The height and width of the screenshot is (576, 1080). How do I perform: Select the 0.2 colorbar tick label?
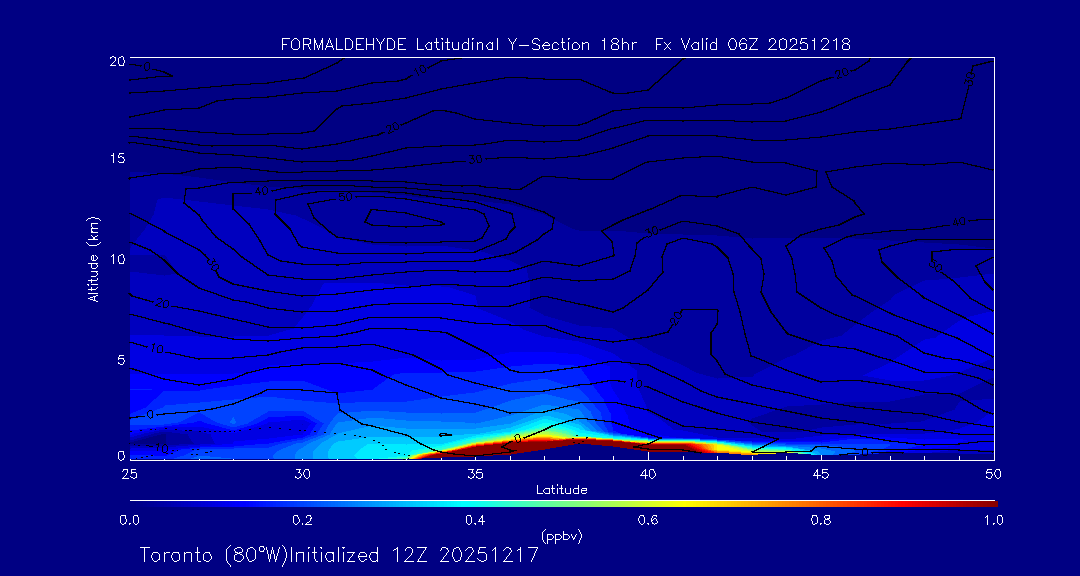302,520
